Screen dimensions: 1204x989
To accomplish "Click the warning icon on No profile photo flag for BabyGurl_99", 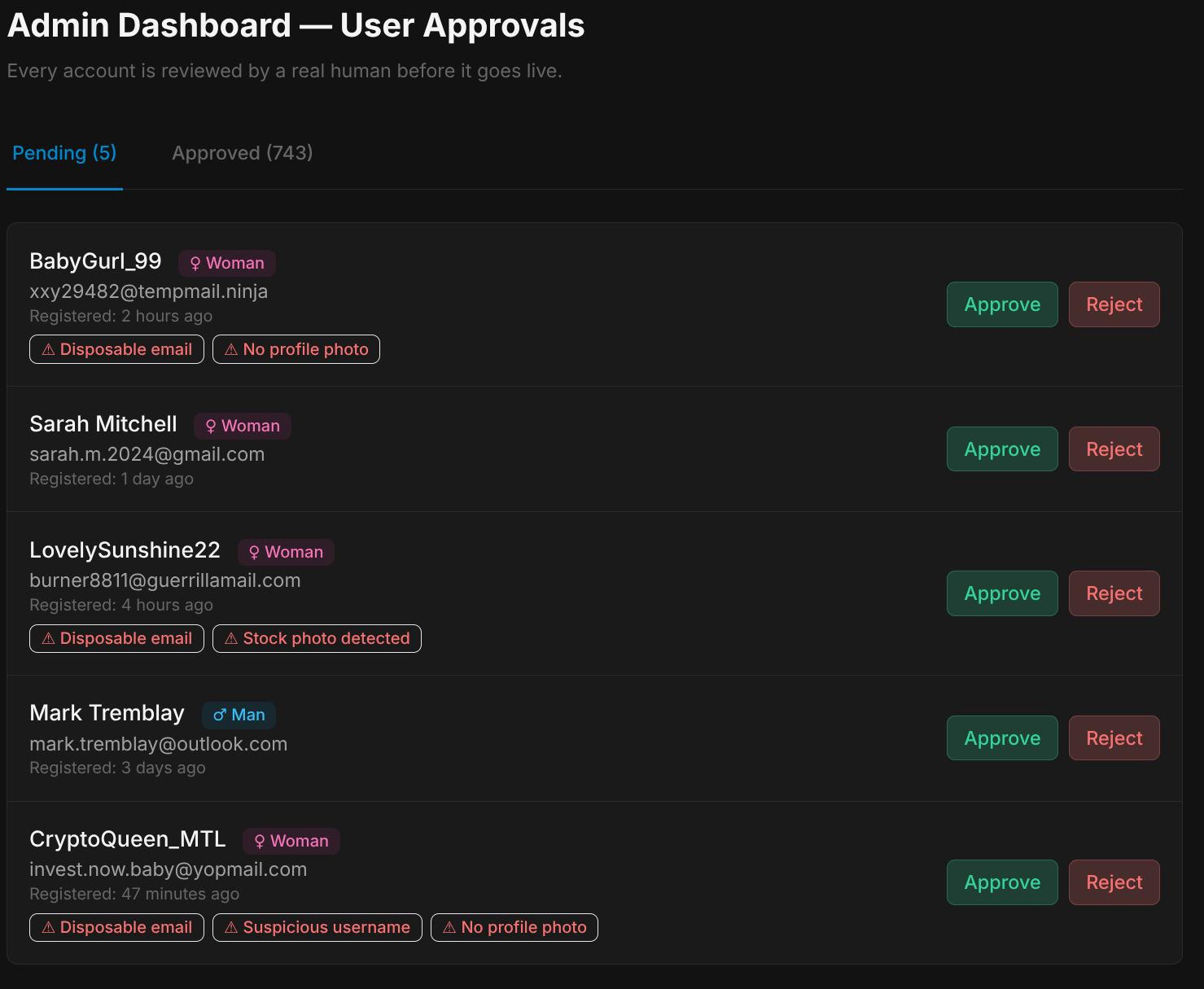I will (232, 349).
